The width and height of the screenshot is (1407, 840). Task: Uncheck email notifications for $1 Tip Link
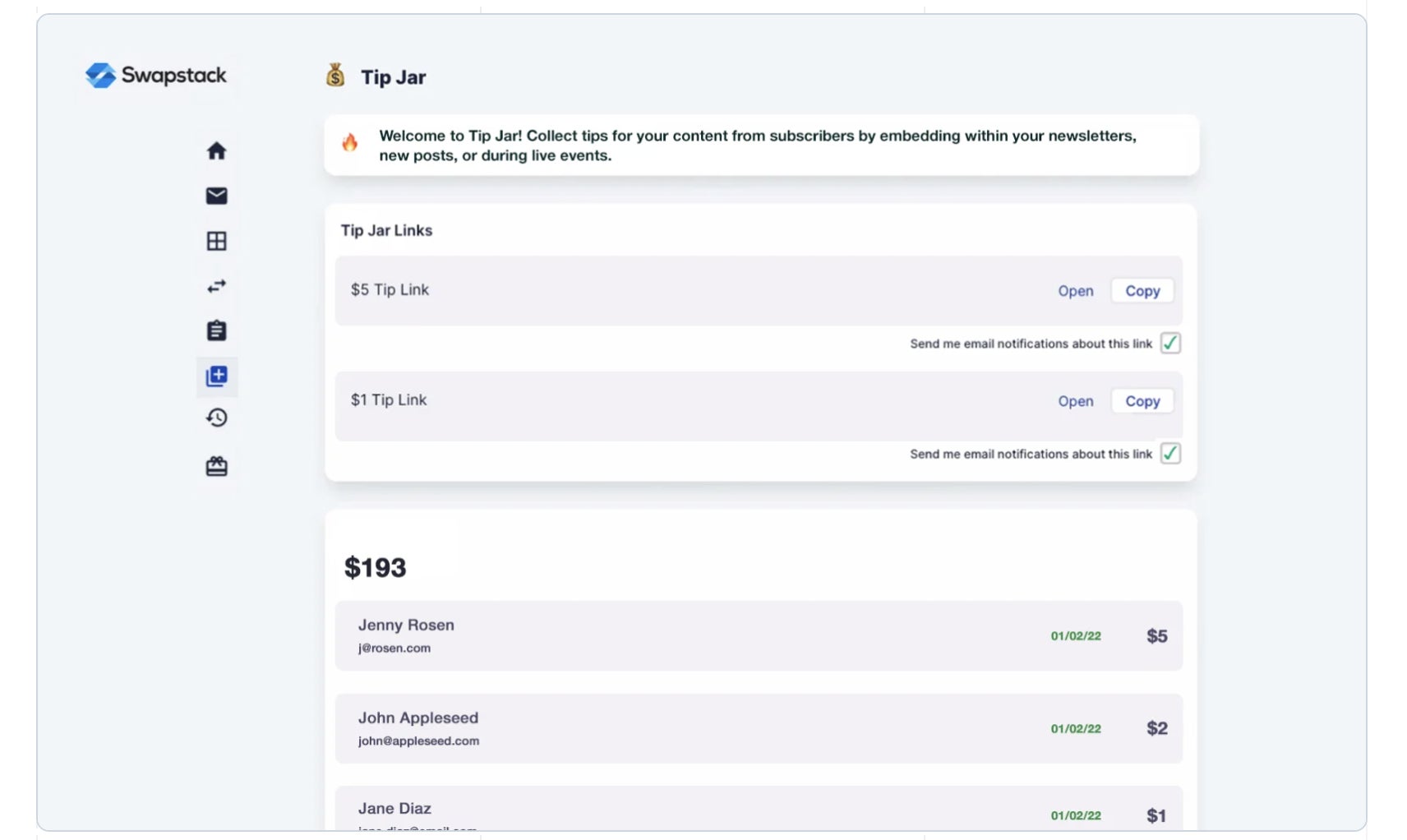[x=1170, y=454]
